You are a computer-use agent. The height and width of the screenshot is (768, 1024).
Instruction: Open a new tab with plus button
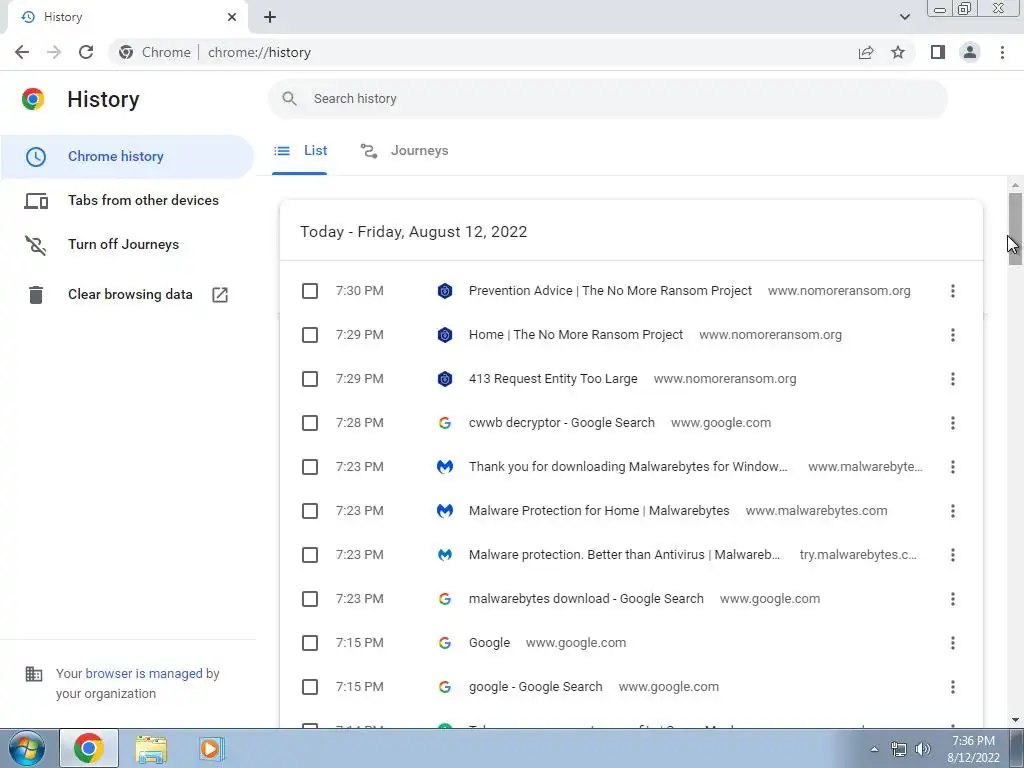[270, 17]
